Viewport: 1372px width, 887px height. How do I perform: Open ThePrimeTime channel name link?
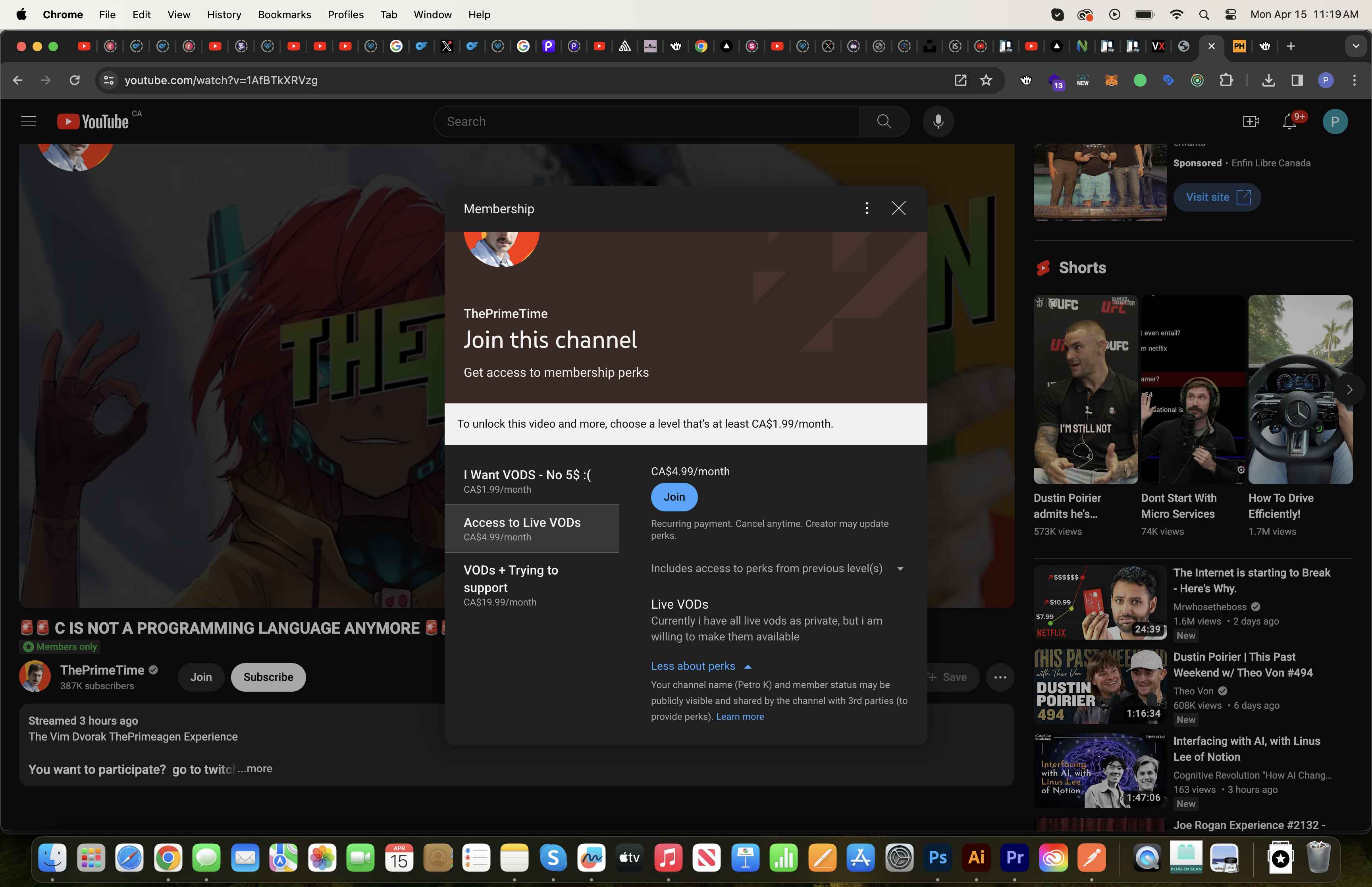pos(102,670)
